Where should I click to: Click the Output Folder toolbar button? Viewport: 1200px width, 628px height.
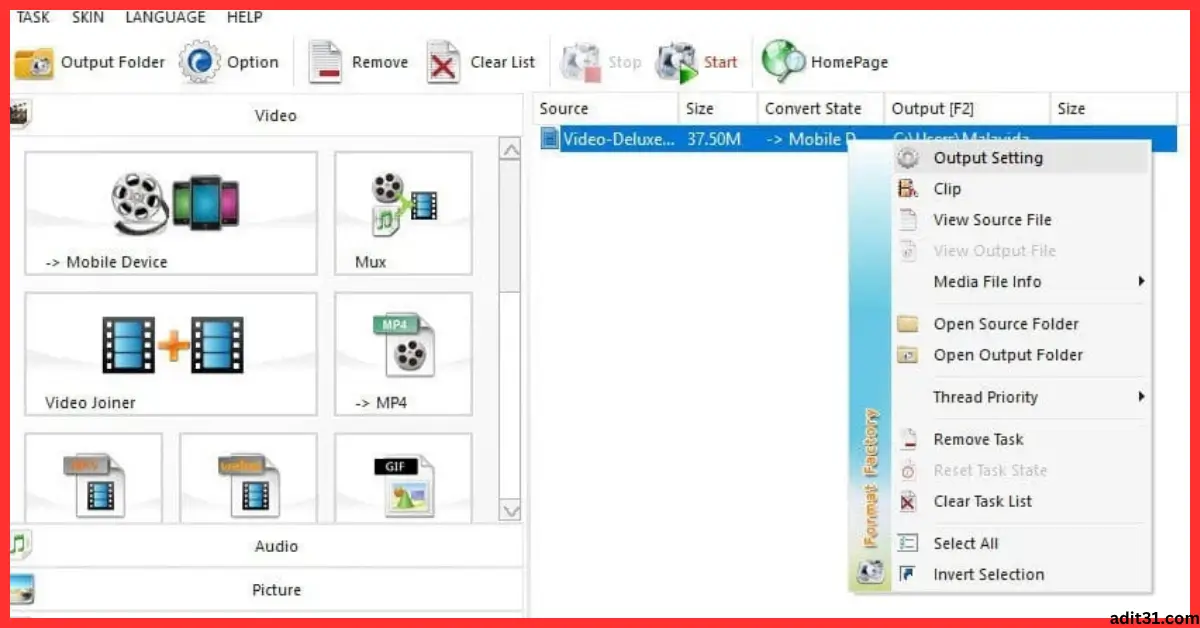pyautogui.click(x=90, y=62)
